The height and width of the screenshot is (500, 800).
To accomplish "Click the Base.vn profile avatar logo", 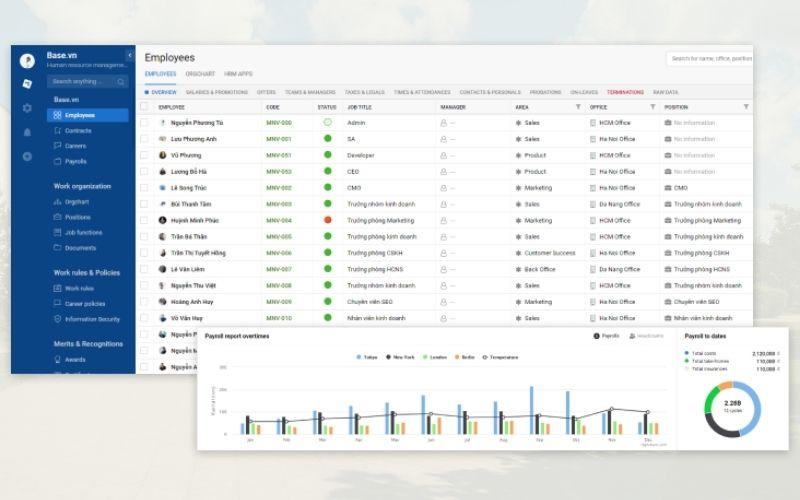I will click(27, 61).
